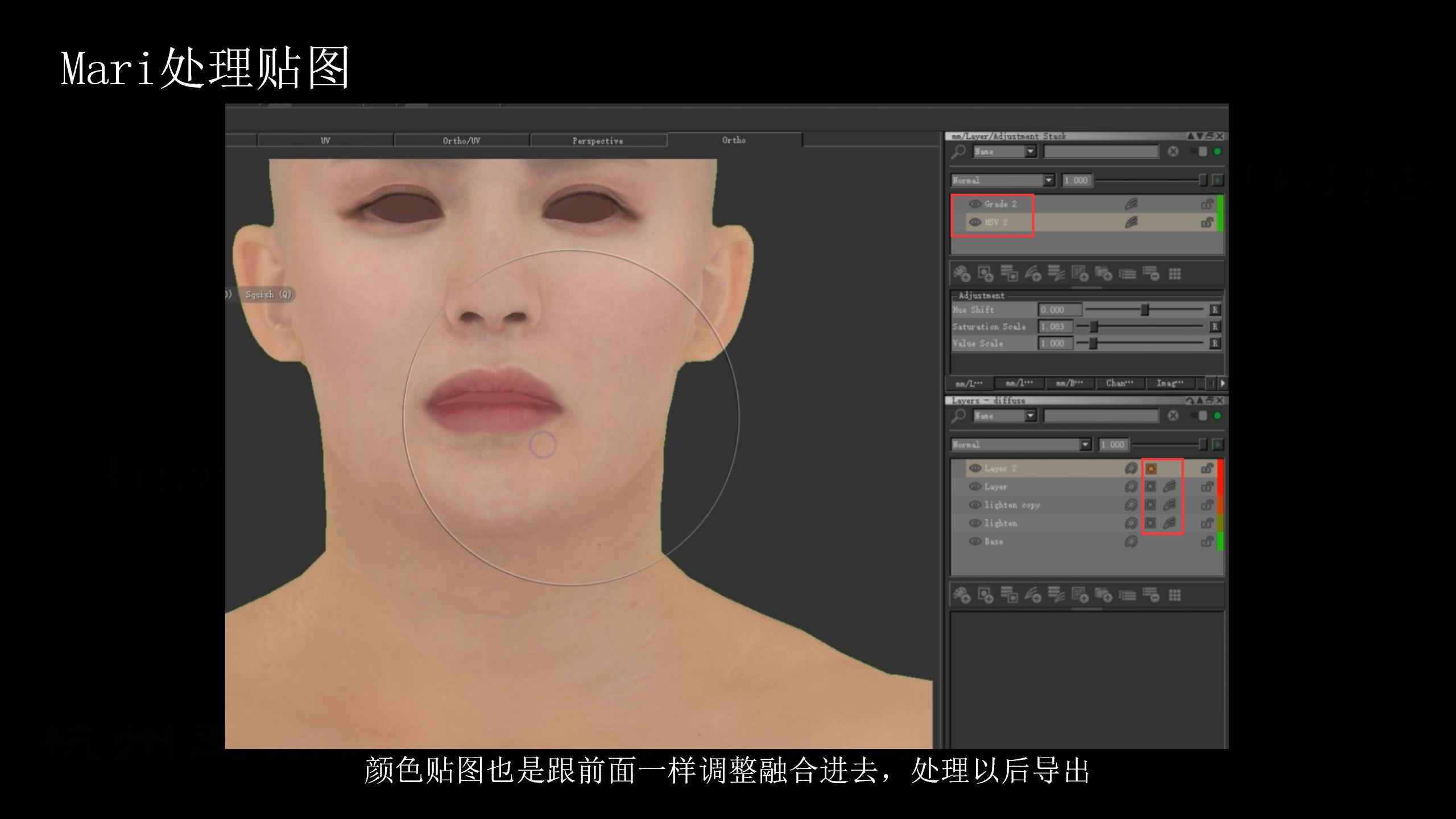Screen dimensions: 1456x819
Task: Select the Ortho view tab
Action: 734,140
